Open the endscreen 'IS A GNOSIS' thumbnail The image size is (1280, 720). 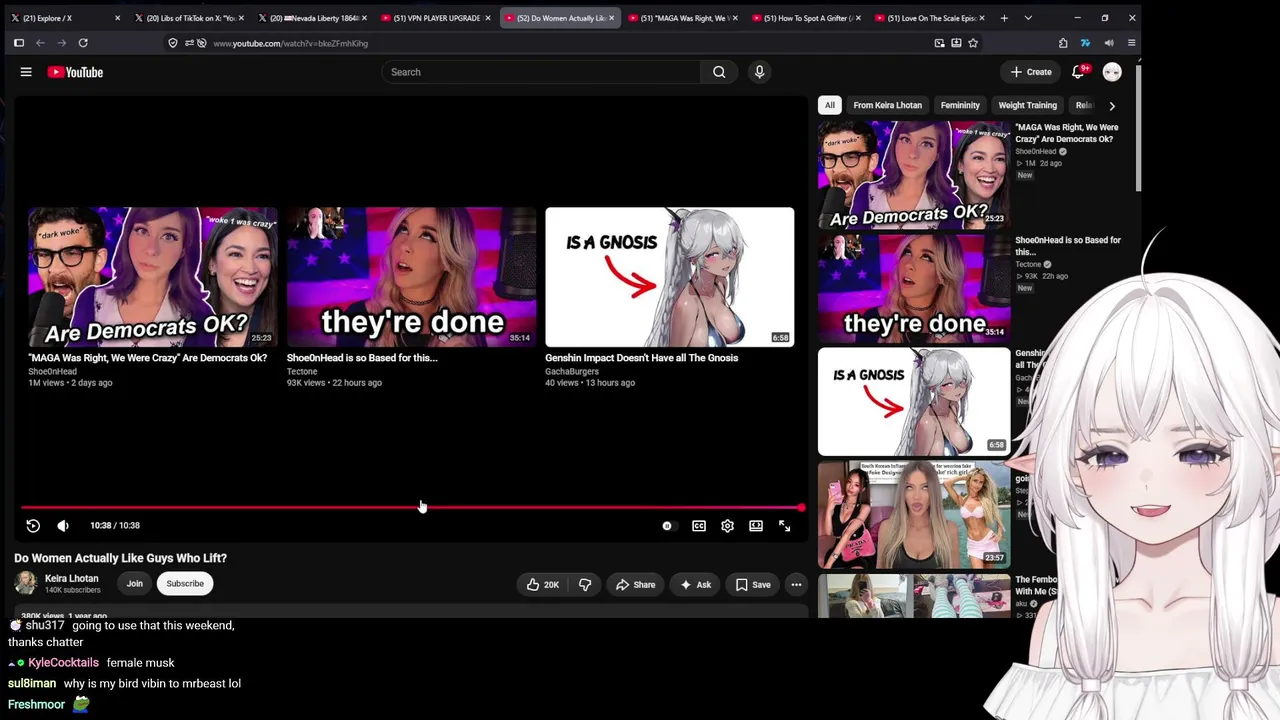click(x=670, y=277)
